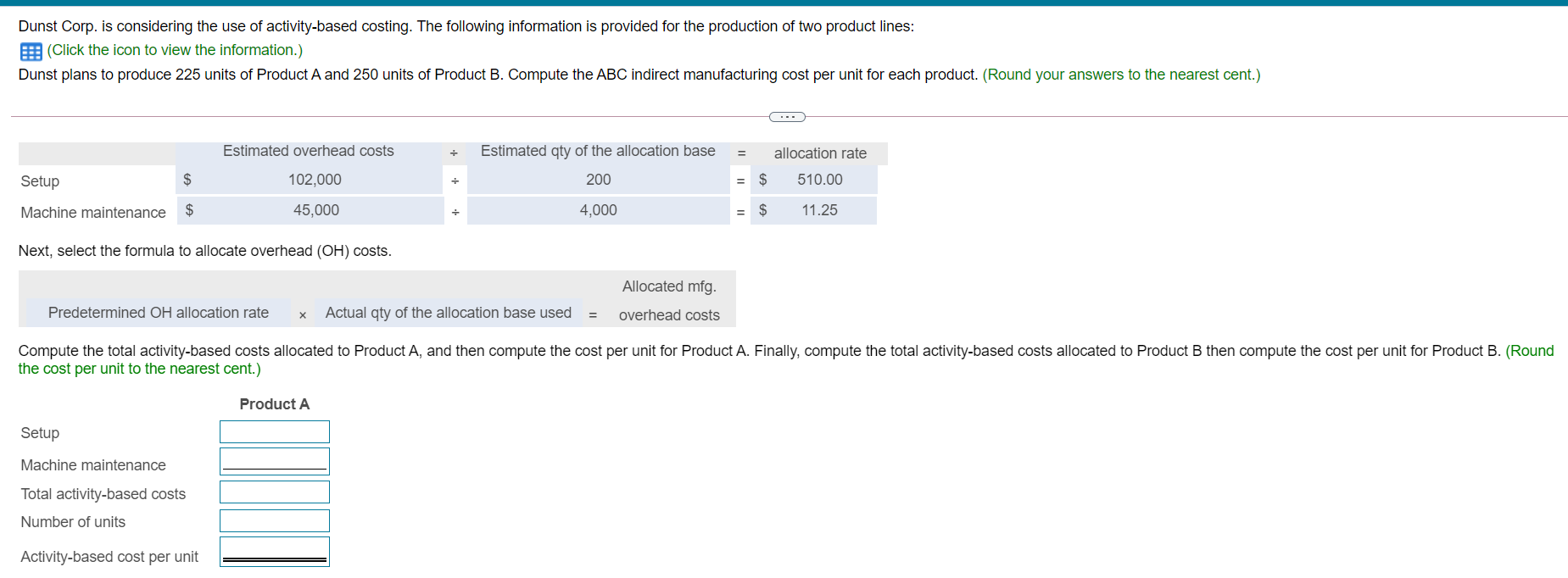The width and height of the screenshot is (1568, 578).
Task: Select the Setup overhead cost 102,000 cell
Action: [x=315, y=180]
